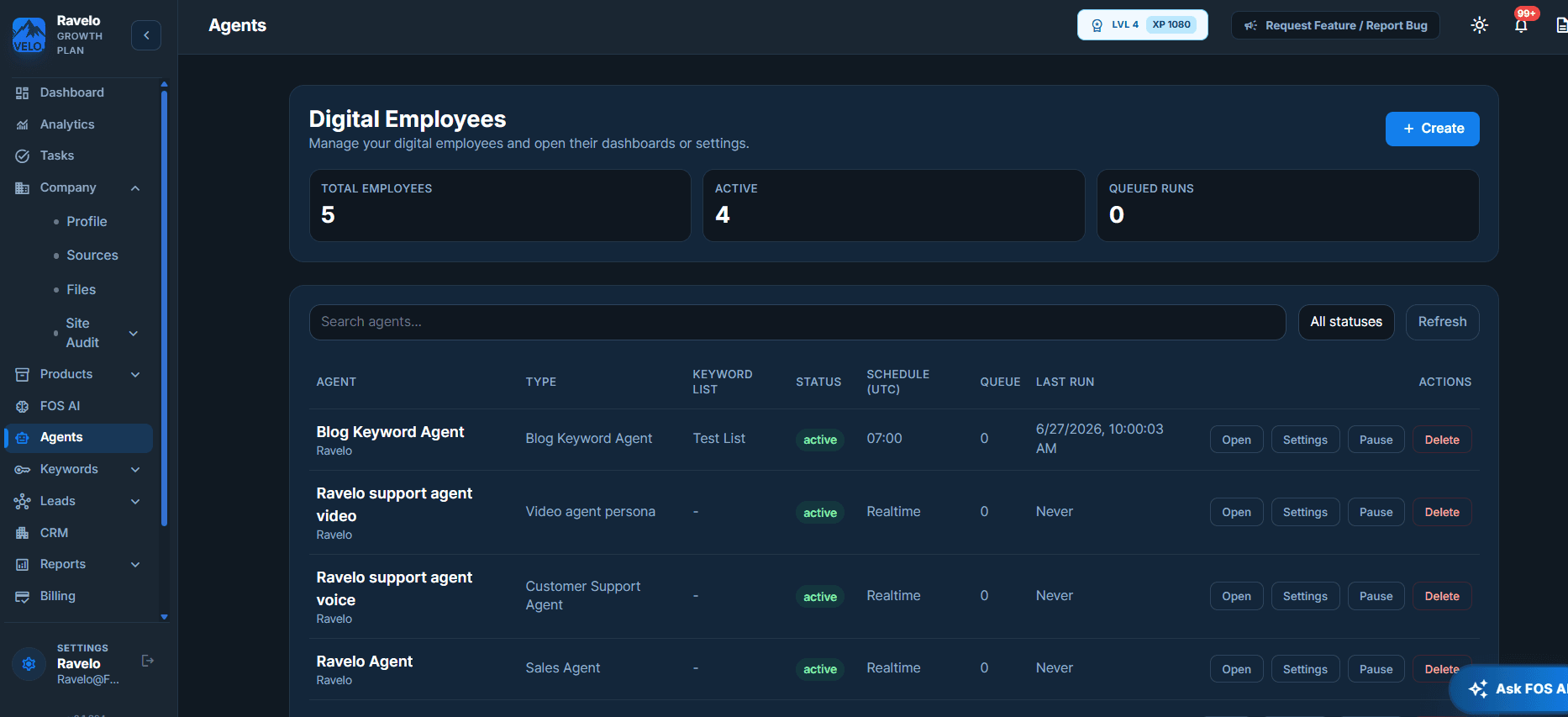Click the sidebar vertical scrollbar
1568x717 pixels.
(164, 307)
